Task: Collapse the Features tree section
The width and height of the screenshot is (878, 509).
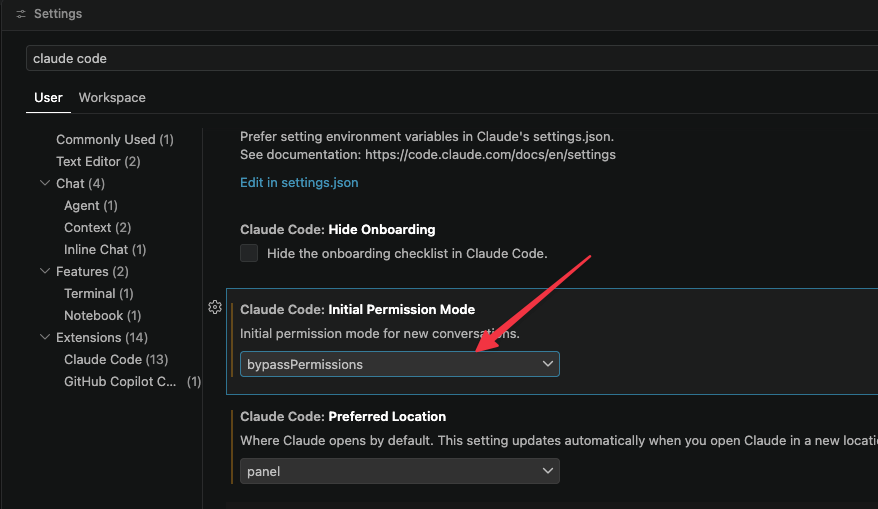Action: [x=45, y=271]
